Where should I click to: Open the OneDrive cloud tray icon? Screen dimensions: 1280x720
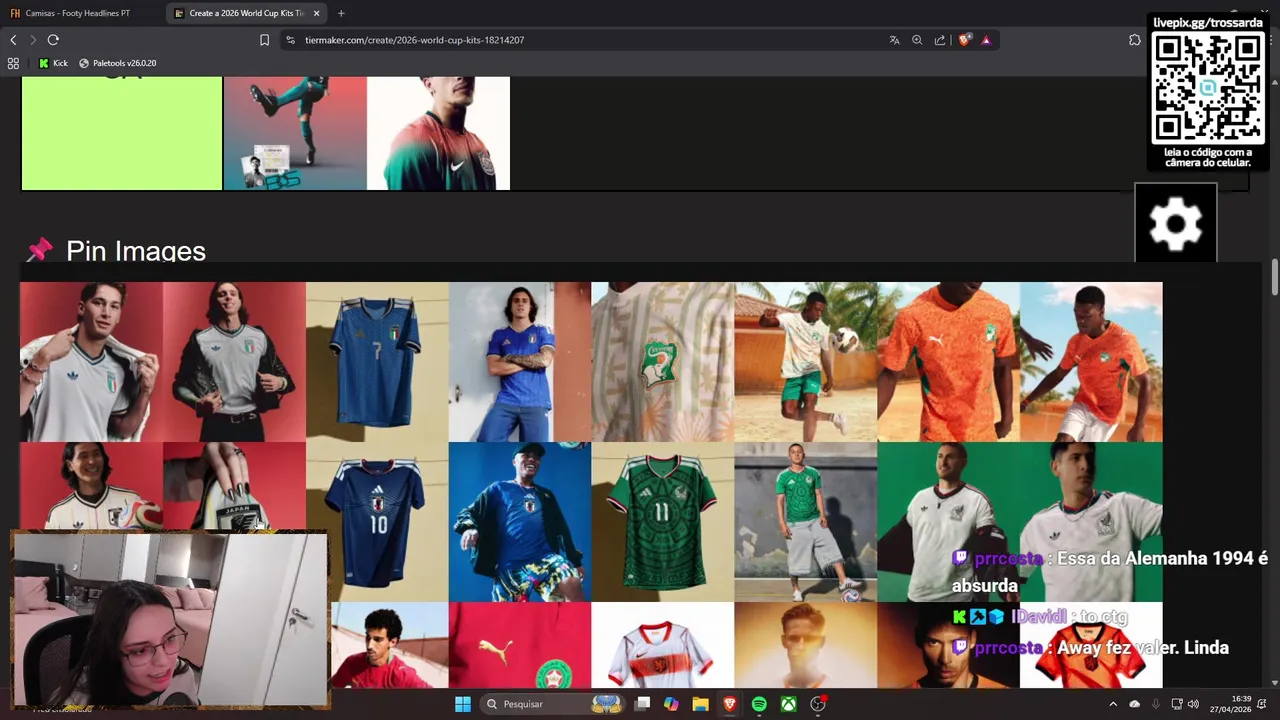(1134, 704)
